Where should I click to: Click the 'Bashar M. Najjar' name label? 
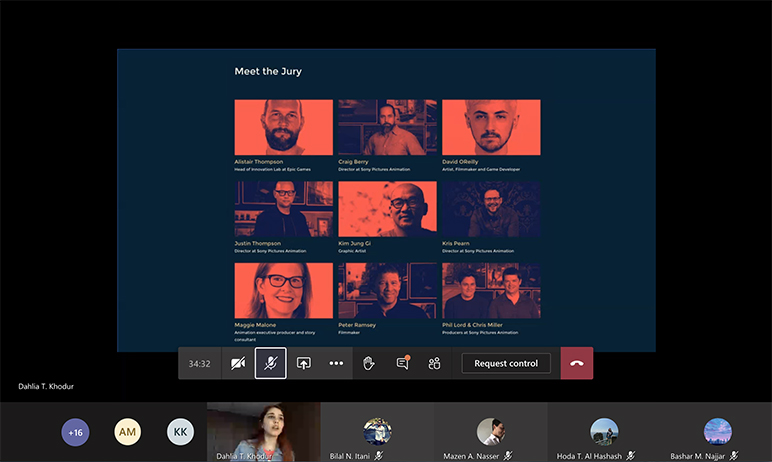point(698,456)
